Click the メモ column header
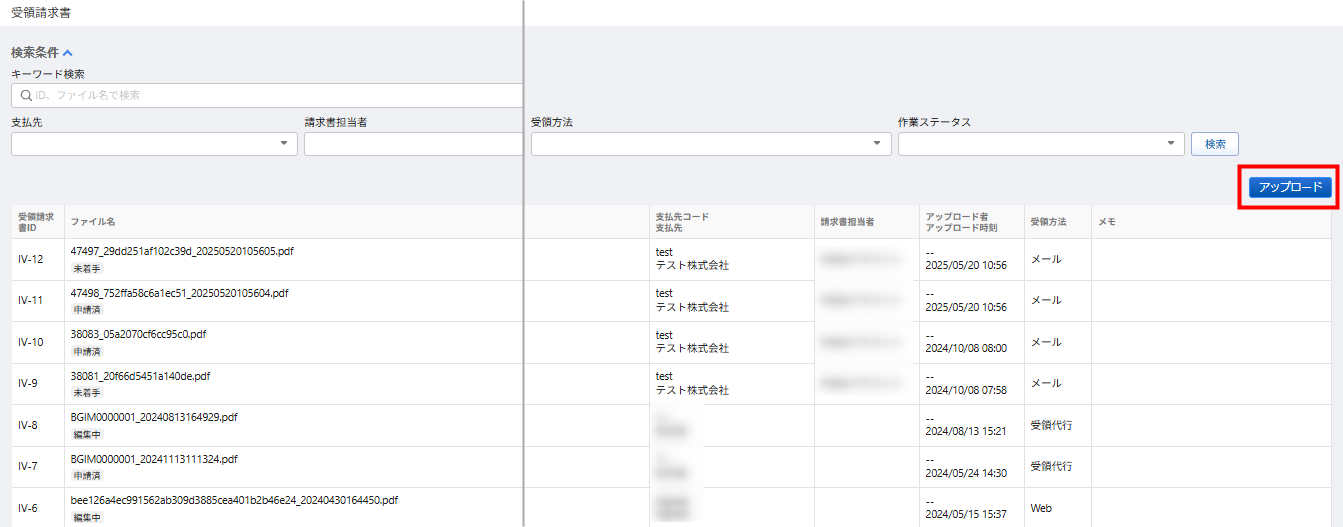This screenshot has width=1343, height=527. 1107,222
